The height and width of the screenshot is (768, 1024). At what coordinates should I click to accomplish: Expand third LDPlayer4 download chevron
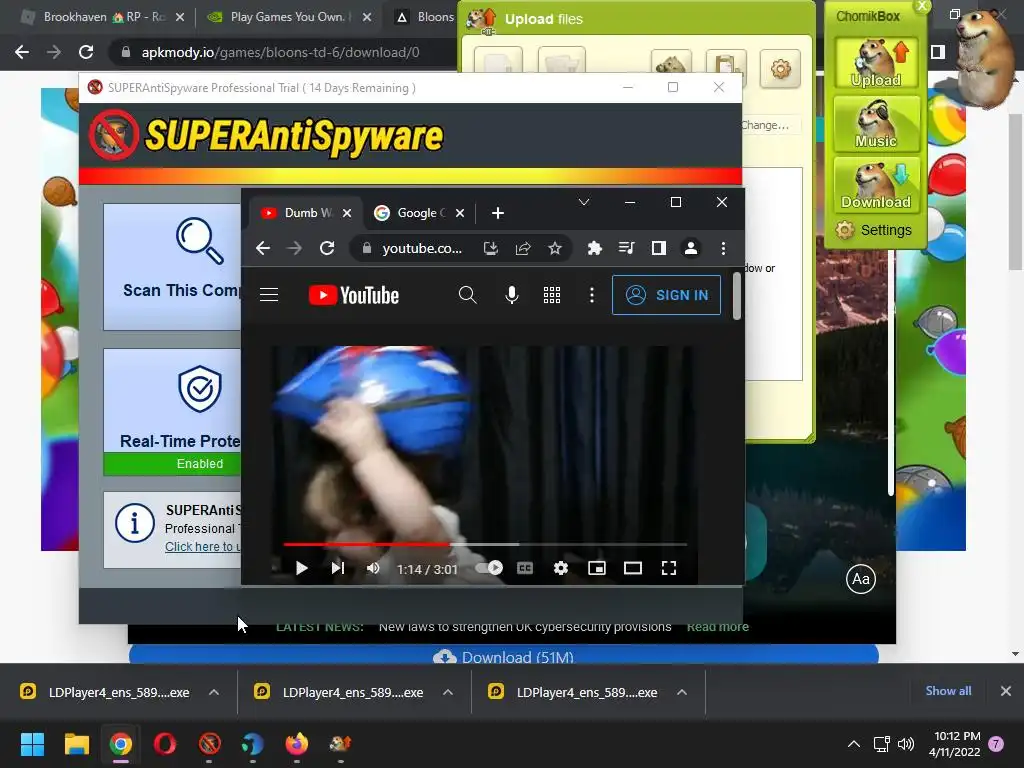pyautogui.click(x=682, y=692)
